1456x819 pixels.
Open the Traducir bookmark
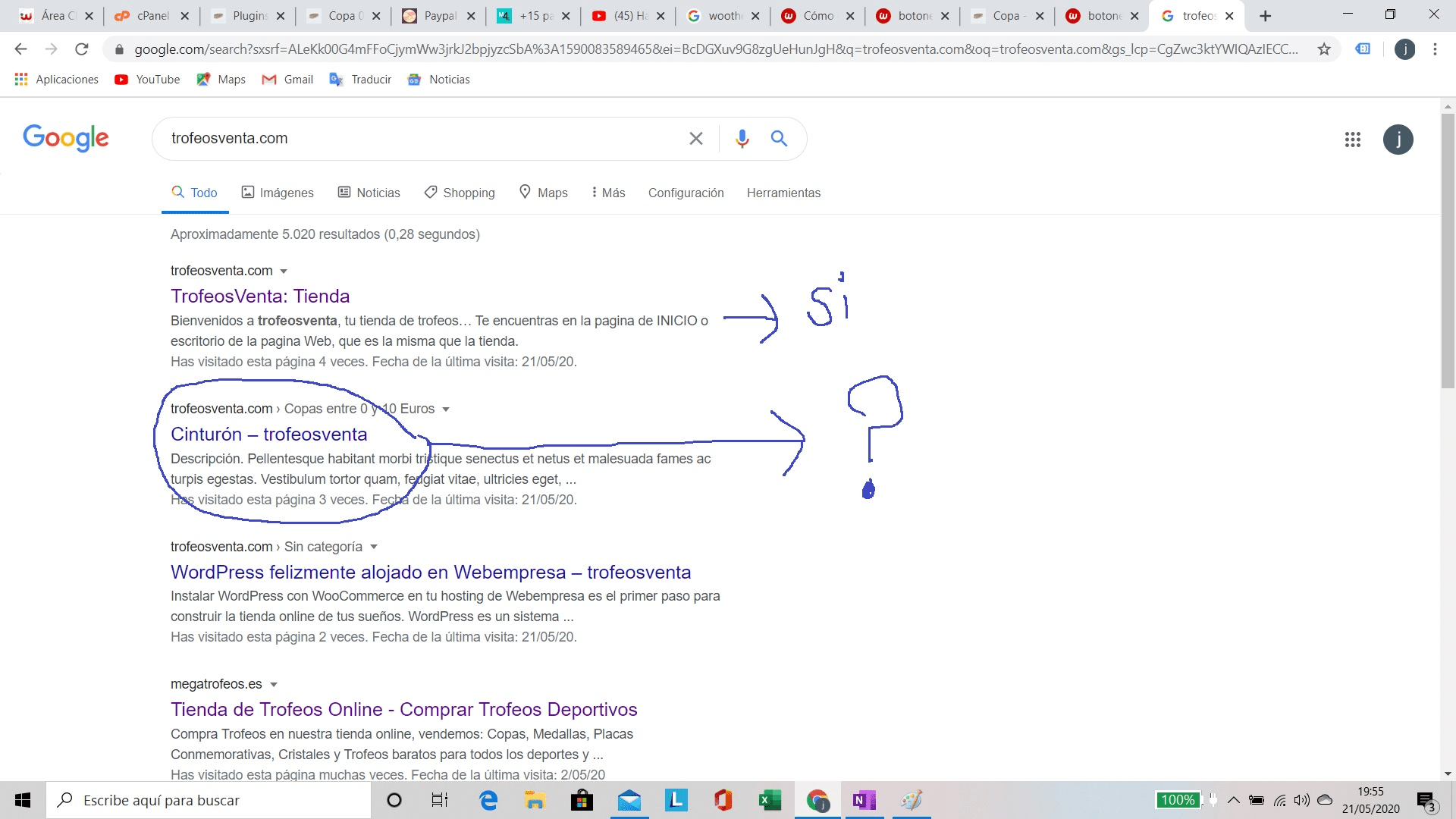pos(360,80)
